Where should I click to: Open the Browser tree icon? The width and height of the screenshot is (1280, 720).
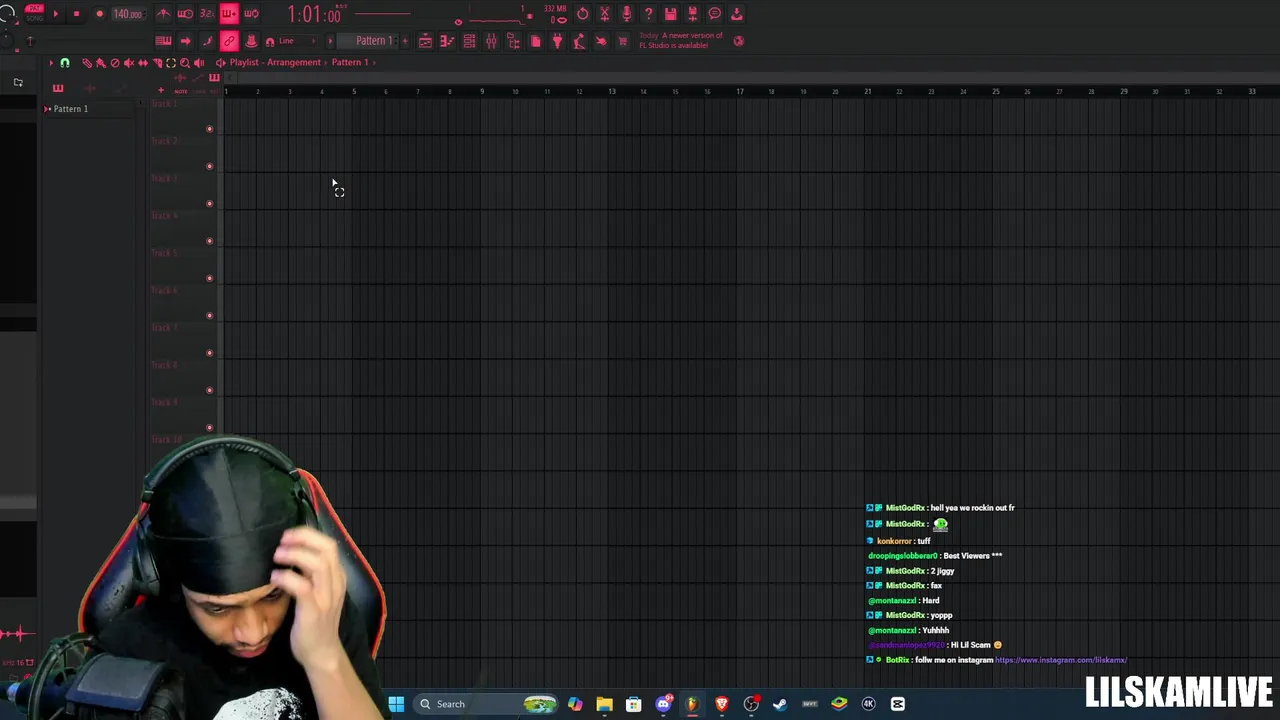[x=513, y=41]
